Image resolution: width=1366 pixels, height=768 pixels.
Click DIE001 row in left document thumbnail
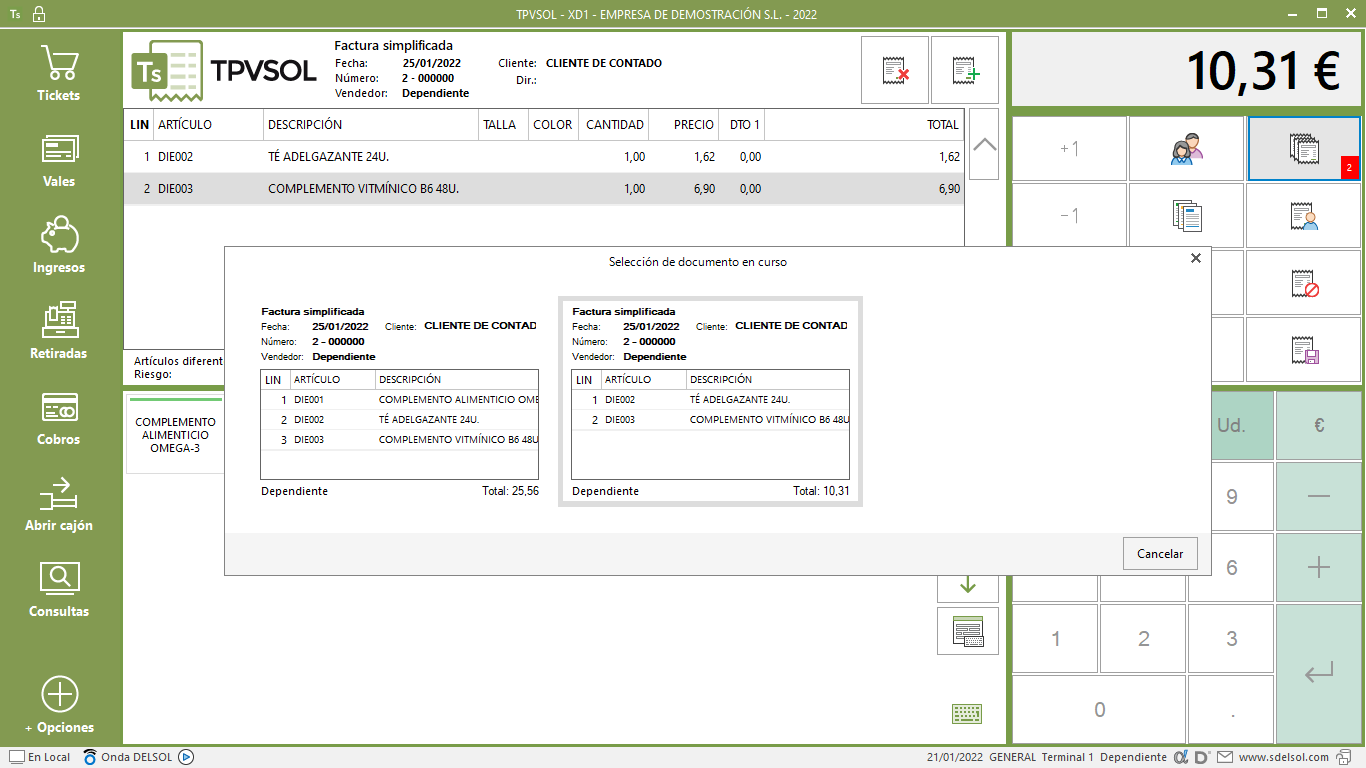point(399,400)
